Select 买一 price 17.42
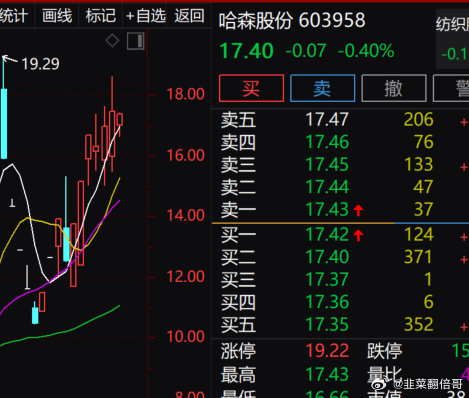Viewport: 469px width, 398px height. (327, 234)
